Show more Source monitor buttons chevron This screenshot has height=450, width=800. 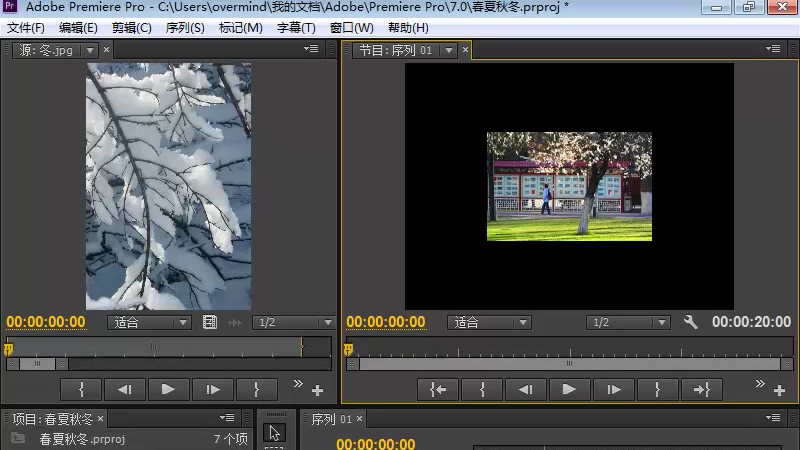coord(298,384)
